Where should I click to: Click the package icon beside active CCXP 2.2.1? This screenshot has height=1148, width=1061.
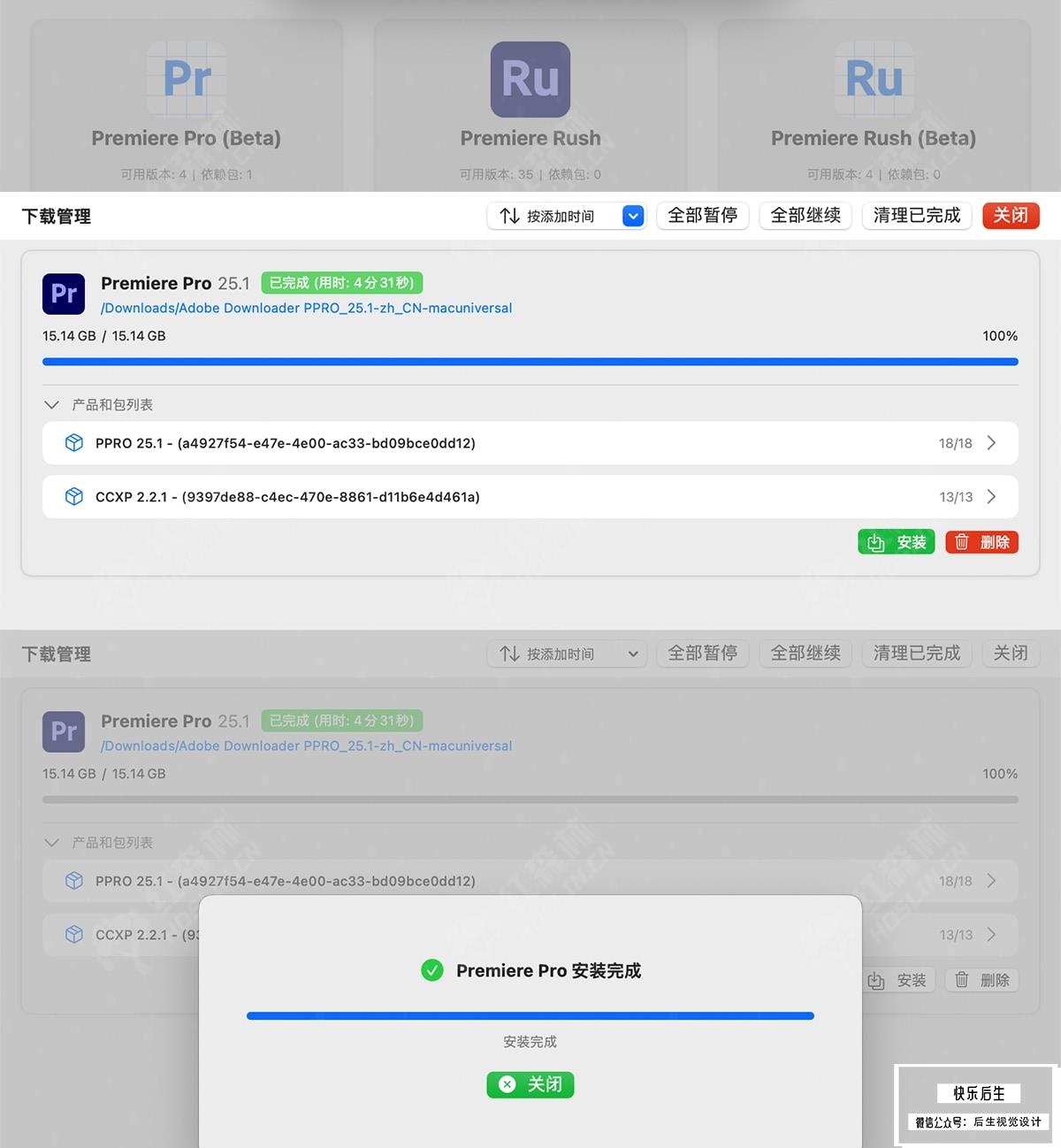[74, 497]
